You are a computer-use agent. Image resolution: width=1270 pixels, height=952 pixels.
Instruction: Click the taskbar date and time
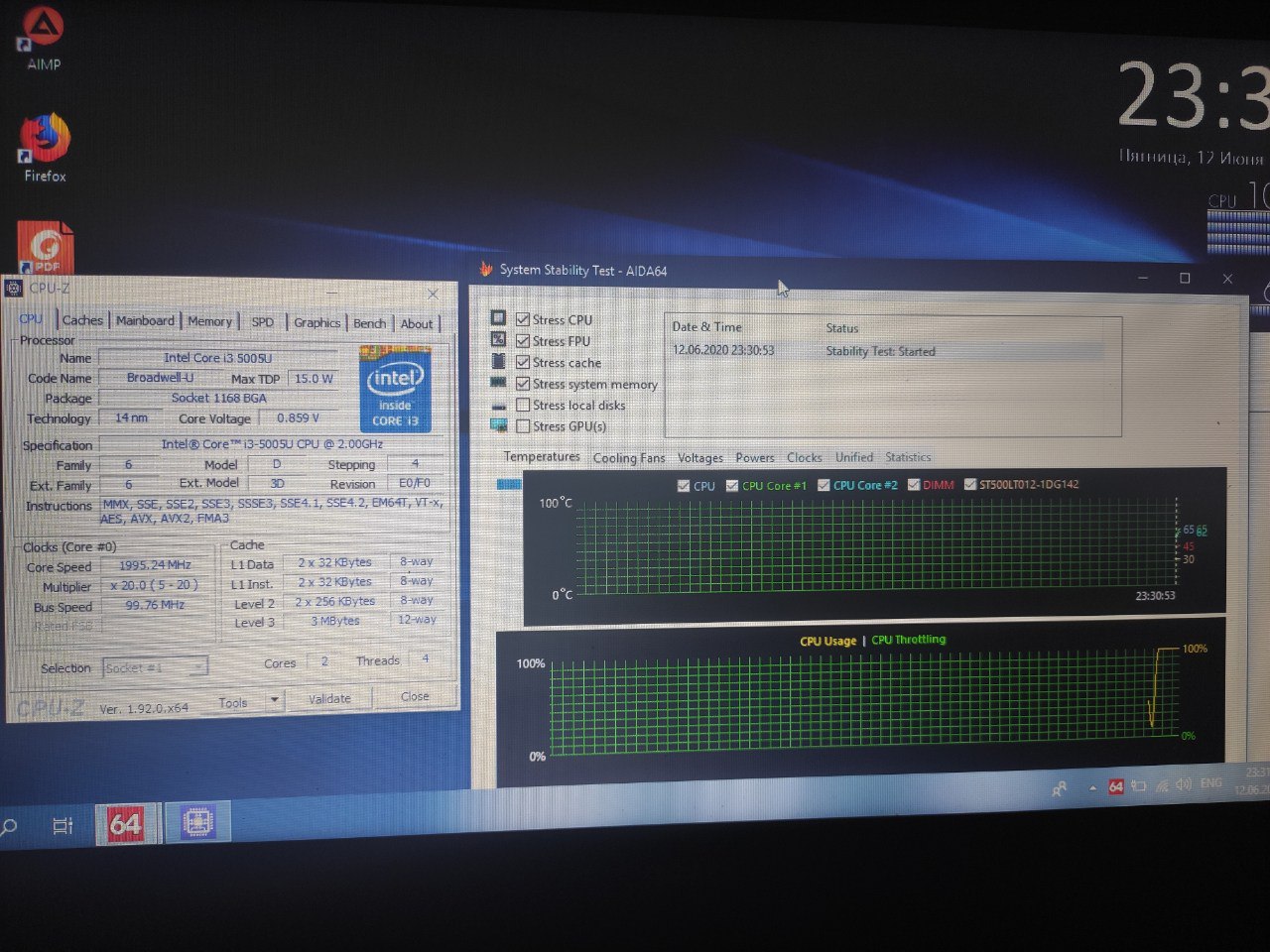pyautogui.click(x=1252, y=780)
